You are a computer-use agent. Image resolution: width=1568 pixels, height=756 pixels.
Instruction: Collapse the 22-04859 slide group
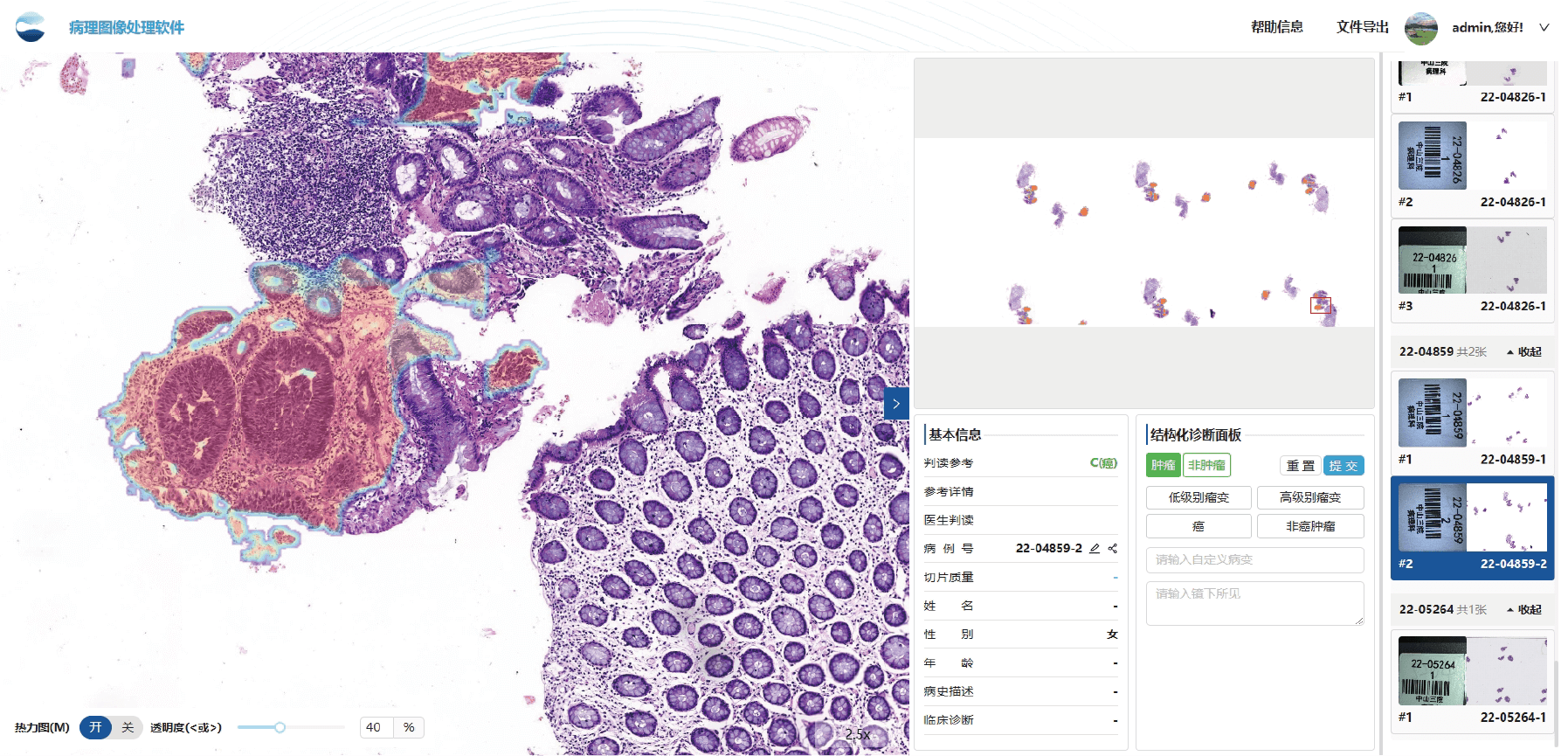[1524, 351]
